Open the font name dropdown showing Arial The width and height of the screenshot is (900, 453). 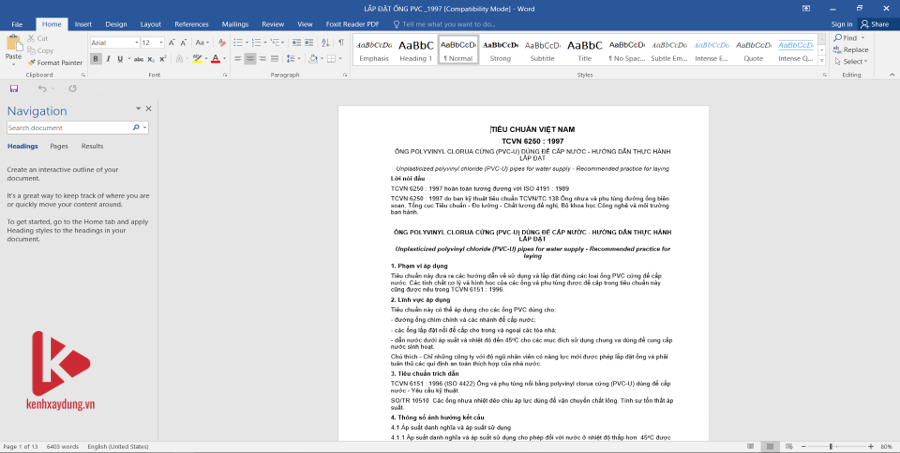point(112,43)
